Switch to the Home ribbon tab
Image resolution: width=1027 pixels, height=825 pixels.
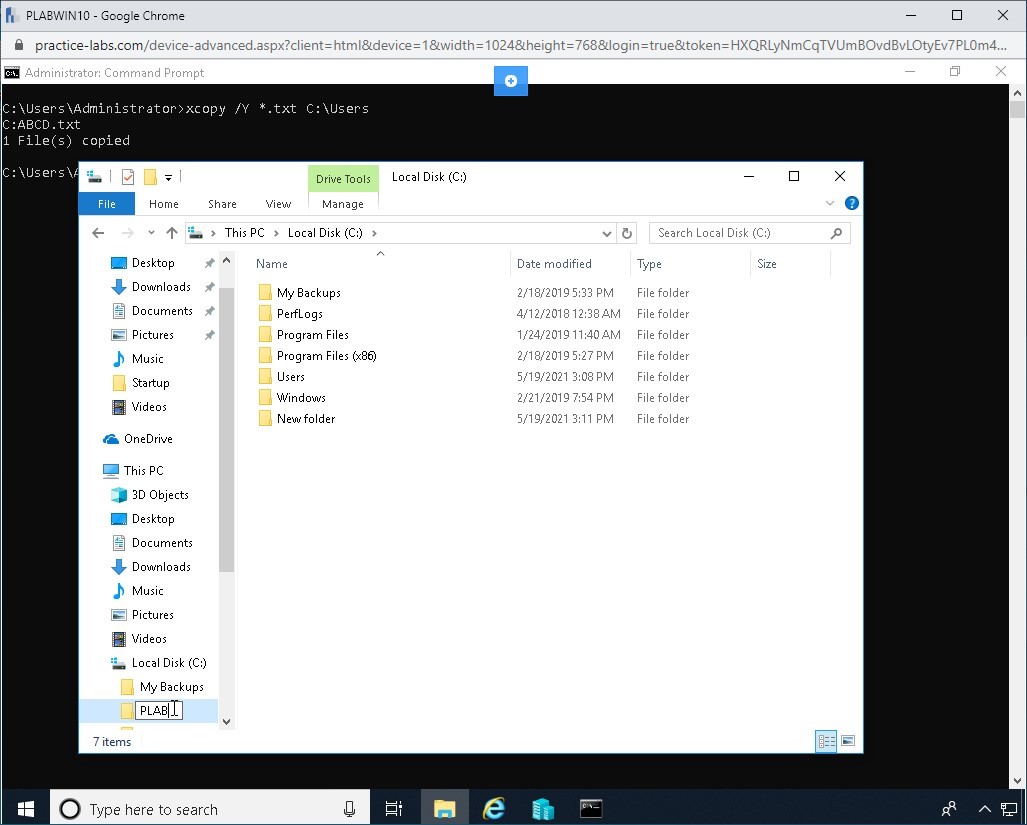(164, 204)
